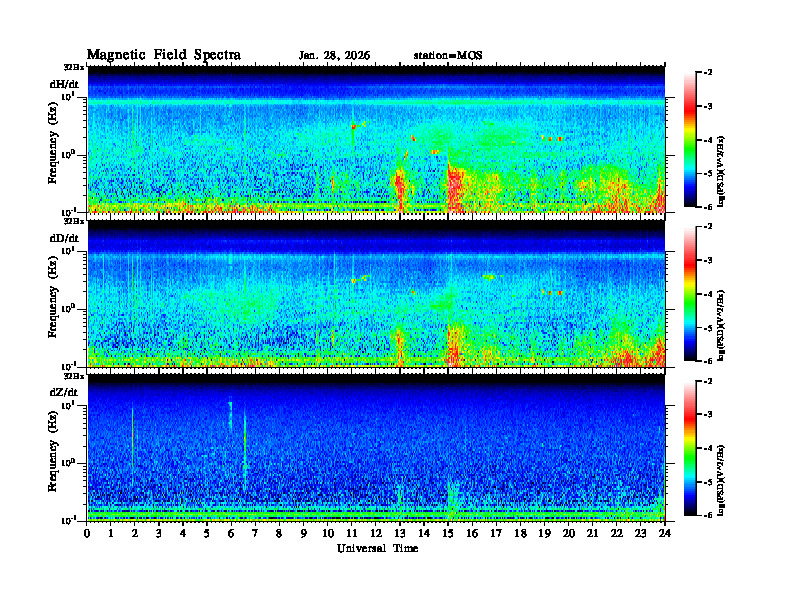Click hour 10 on the time axis

pos(328,534)
